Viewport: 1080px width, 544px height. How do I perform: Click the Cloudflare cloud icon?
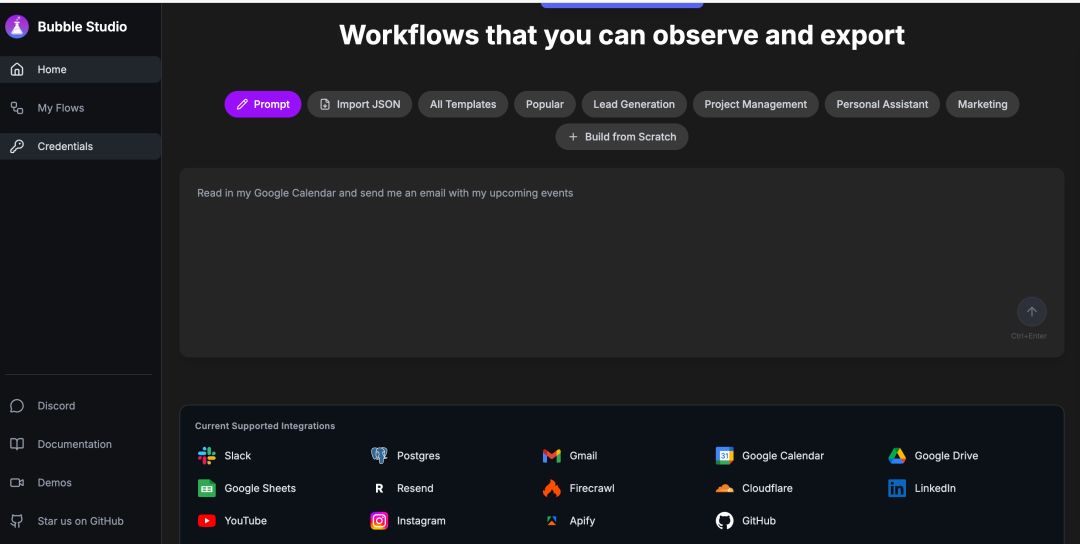click(x=725, y=488)
